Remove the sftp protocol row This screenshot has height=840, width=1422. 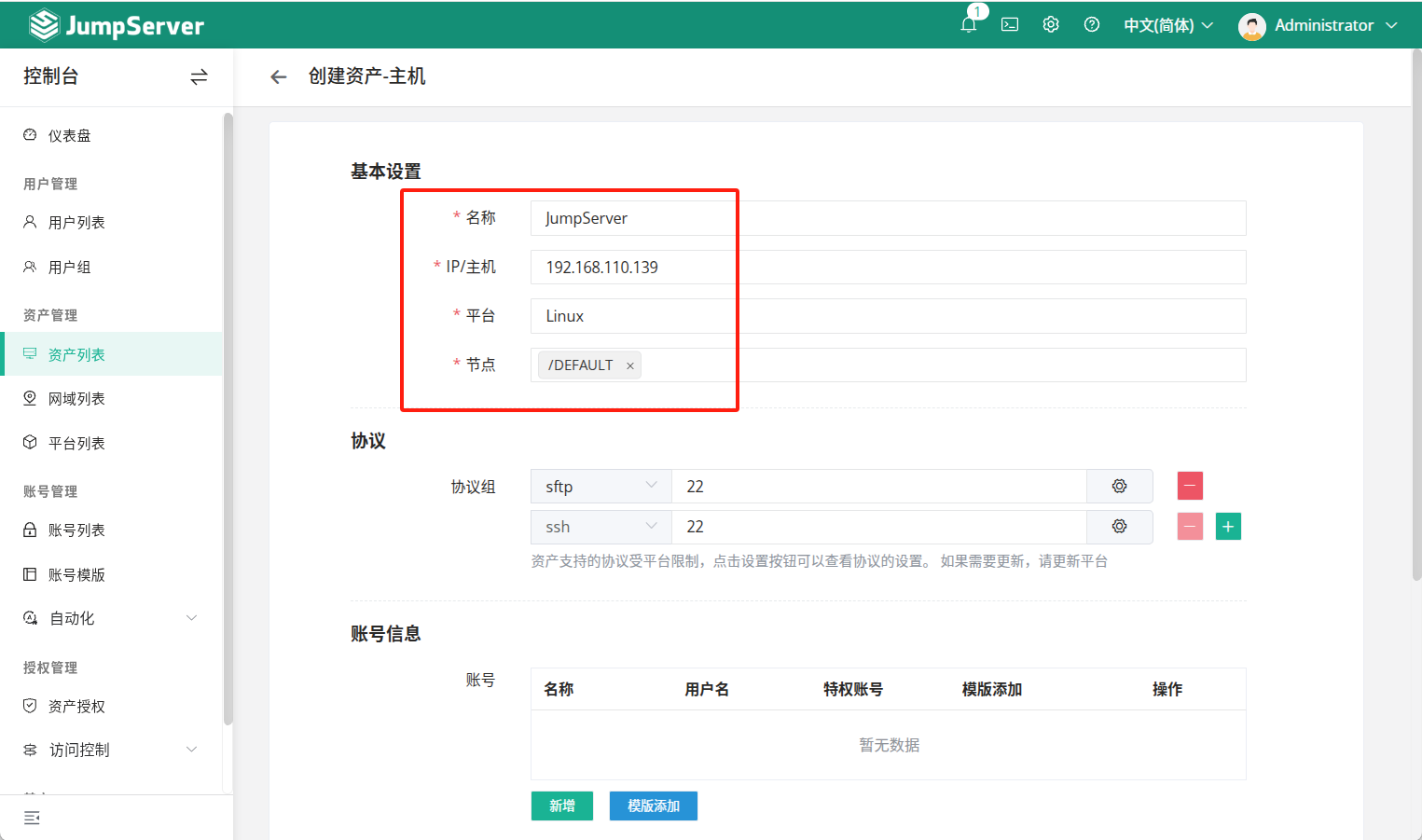[x=1190, y=486]
